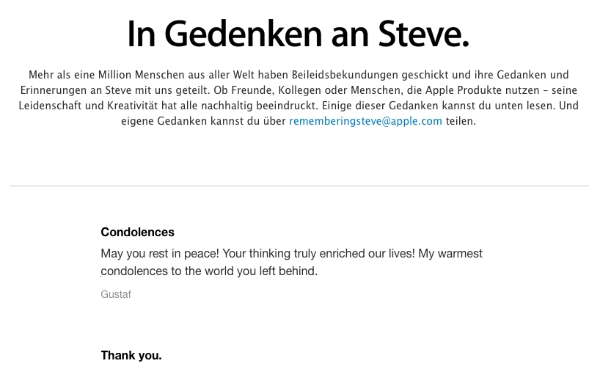Click the horizontal divider below the intro

pyautogui.click(x=299, y=186)
